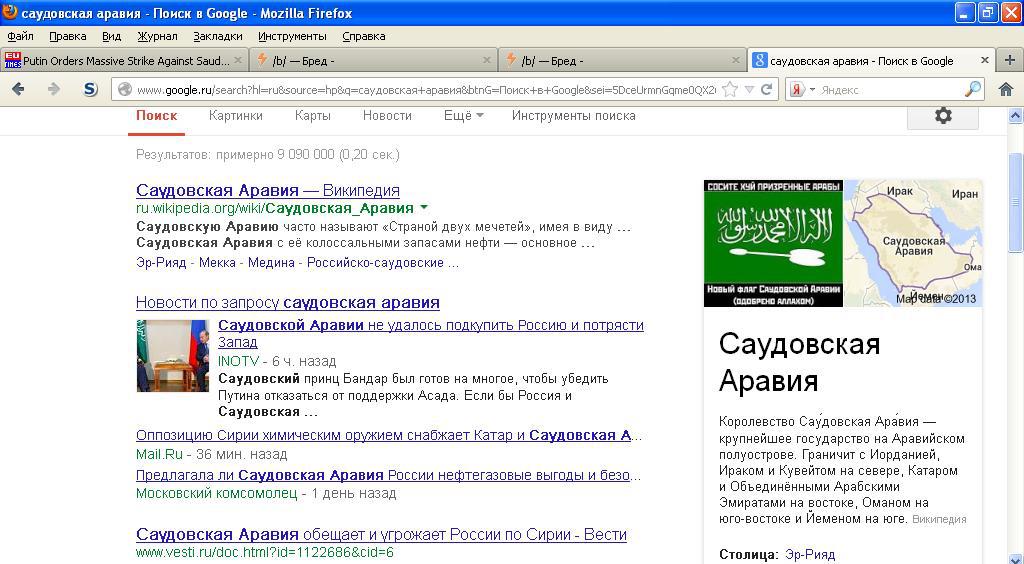1024x564 pixels.
Task: Click the green Saudi flag image
Action: pyautogui.click(x=773, y=243)
